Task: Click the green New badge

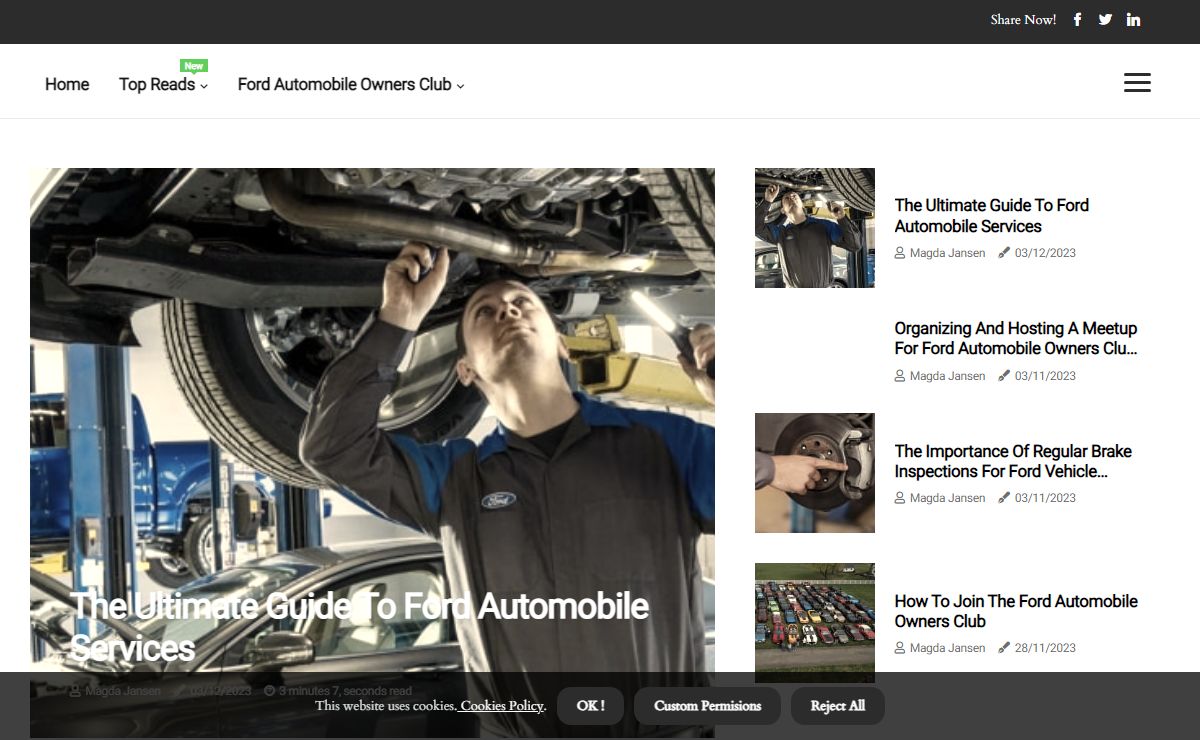Action: [194, 66]
